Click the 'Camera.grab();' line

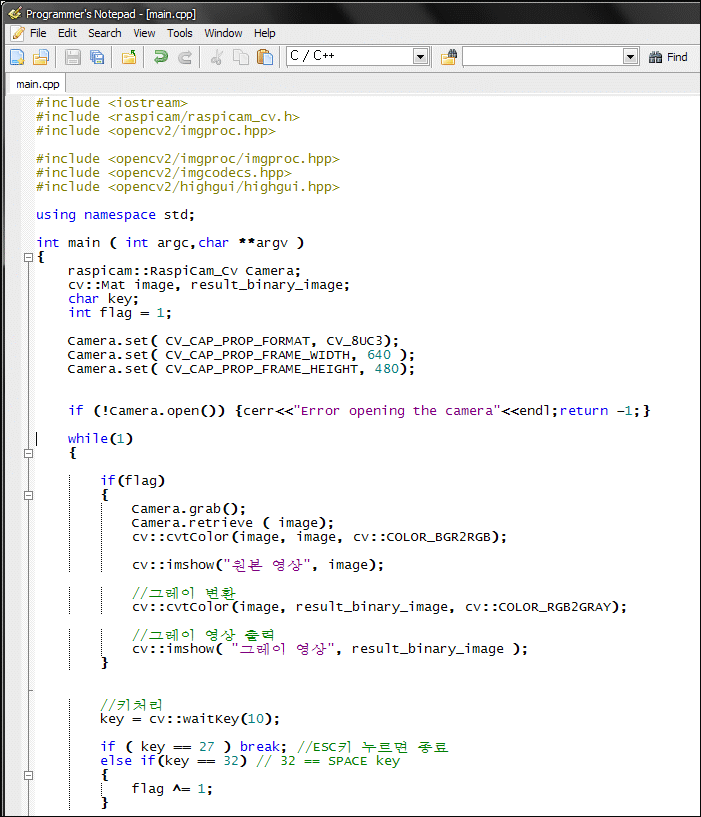(188, 509)
